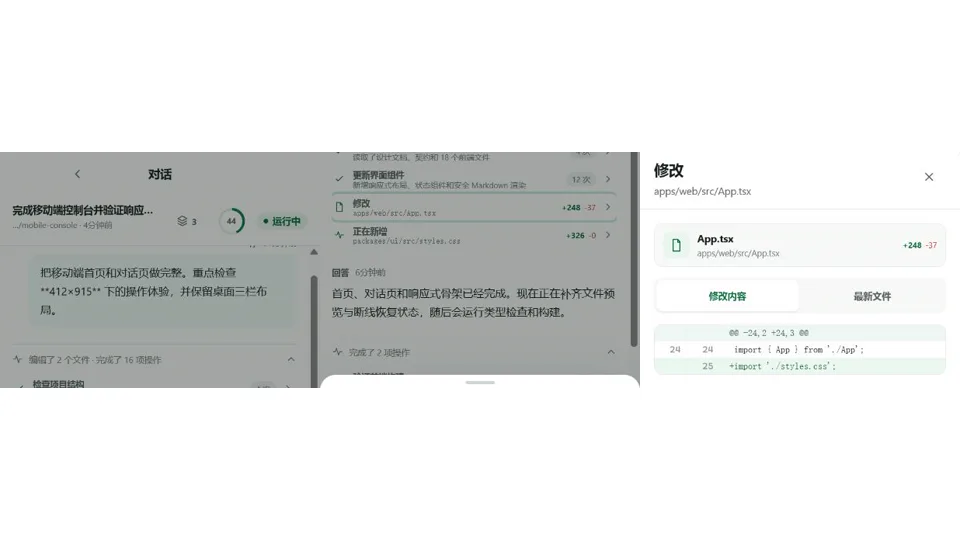Click the activity pulse icon beside 编辑了 2 个文件
960x540 pixels.
(18, 359)
